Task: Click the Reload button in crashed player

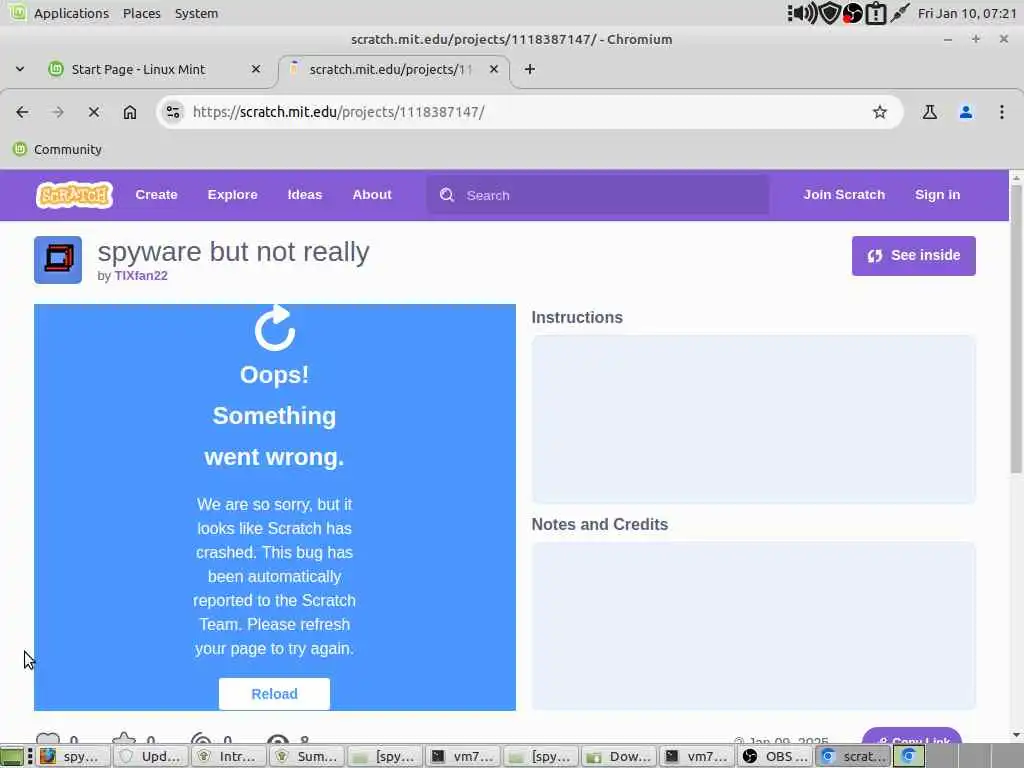Action: pyautogui.click(x=274, y=694)
